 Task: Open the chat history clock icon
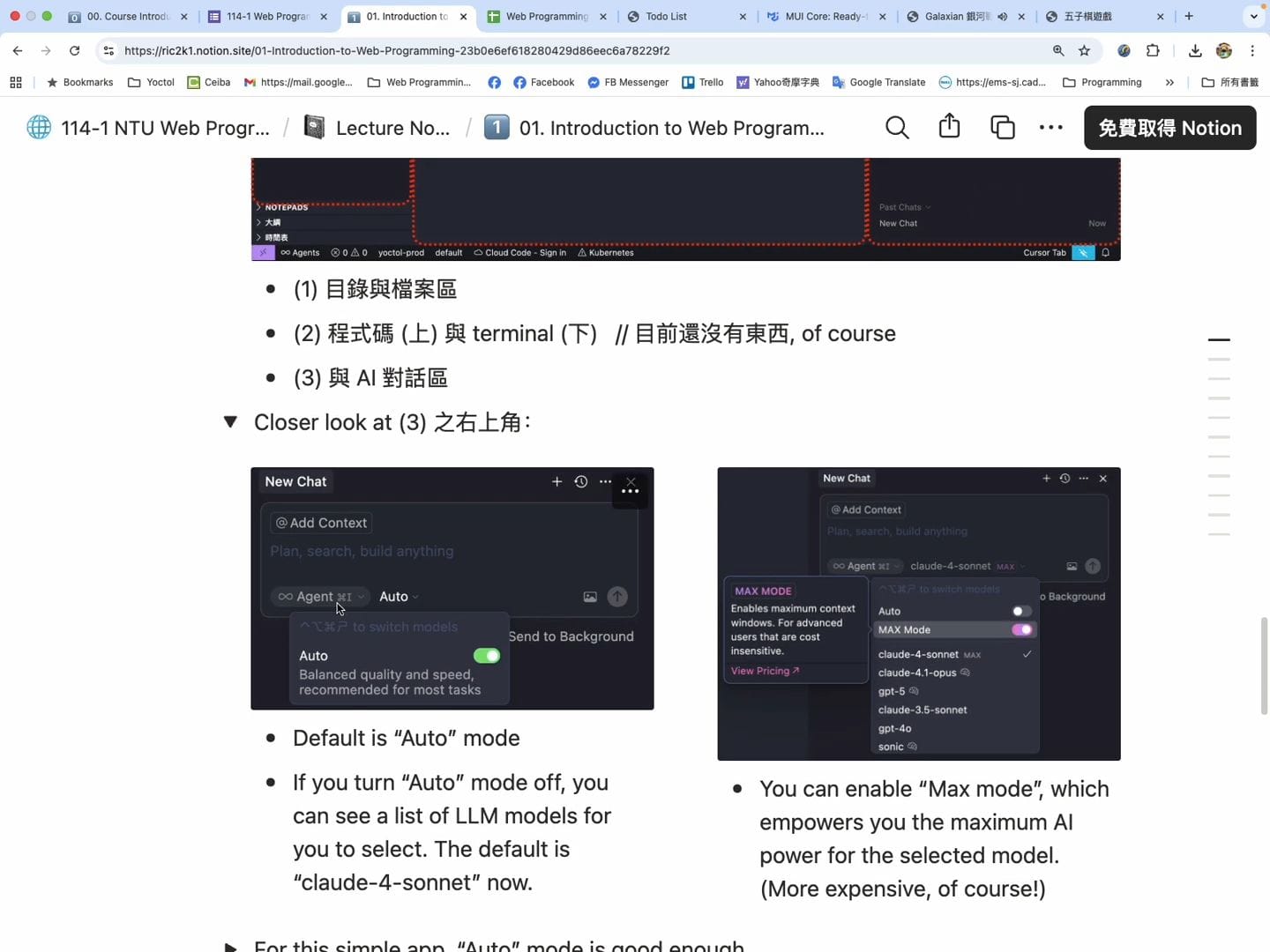(581, 481)
